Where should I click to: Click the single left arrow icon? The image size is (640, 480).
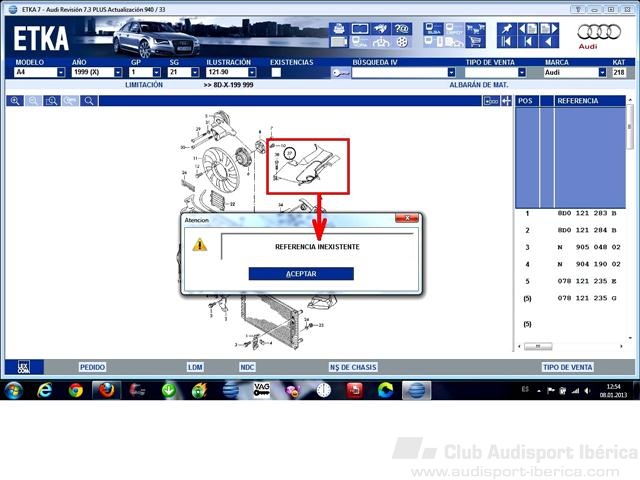tap(549, 42)
